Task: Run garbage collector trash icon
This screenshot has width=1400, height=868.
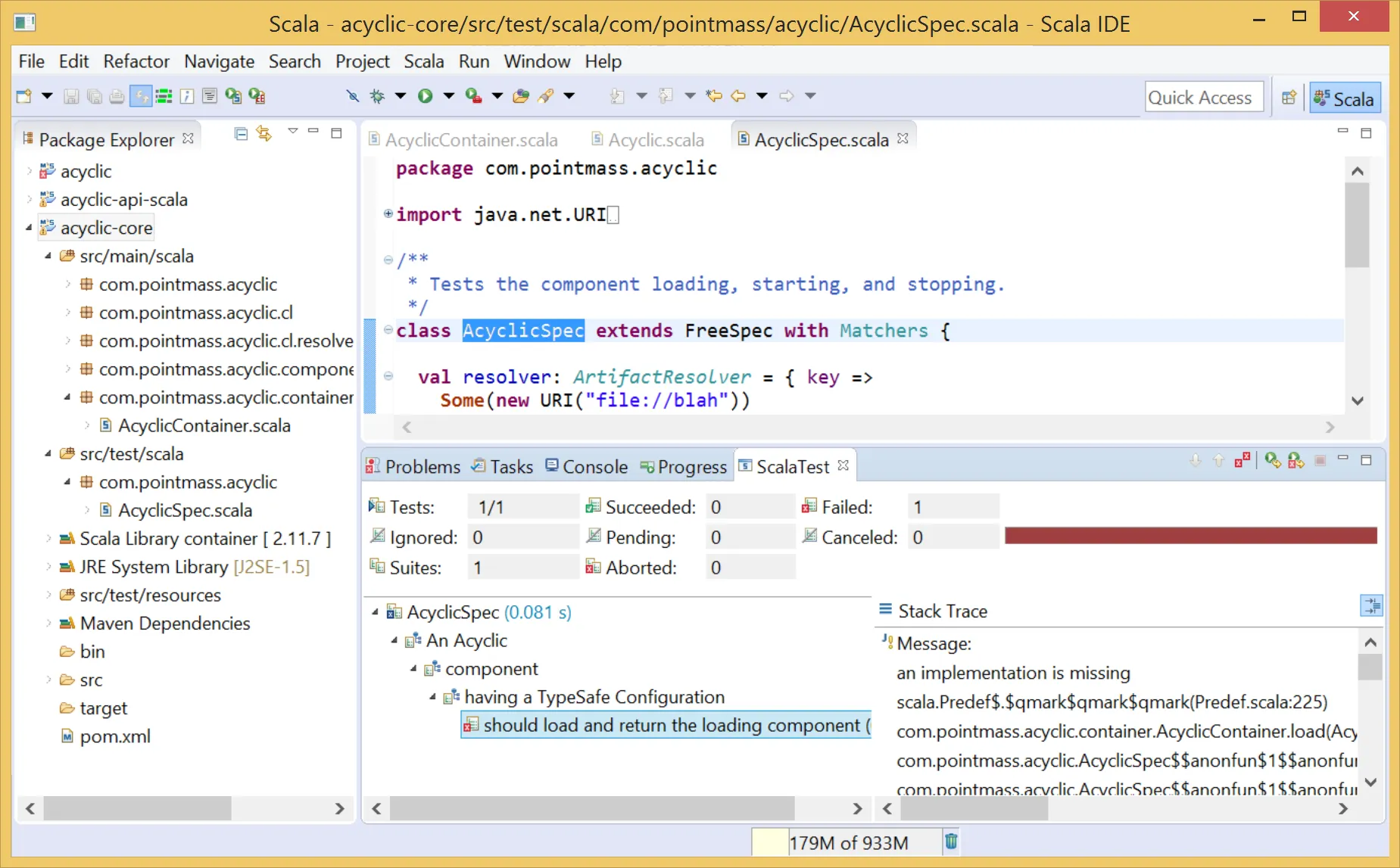Action: click(951, 842)
